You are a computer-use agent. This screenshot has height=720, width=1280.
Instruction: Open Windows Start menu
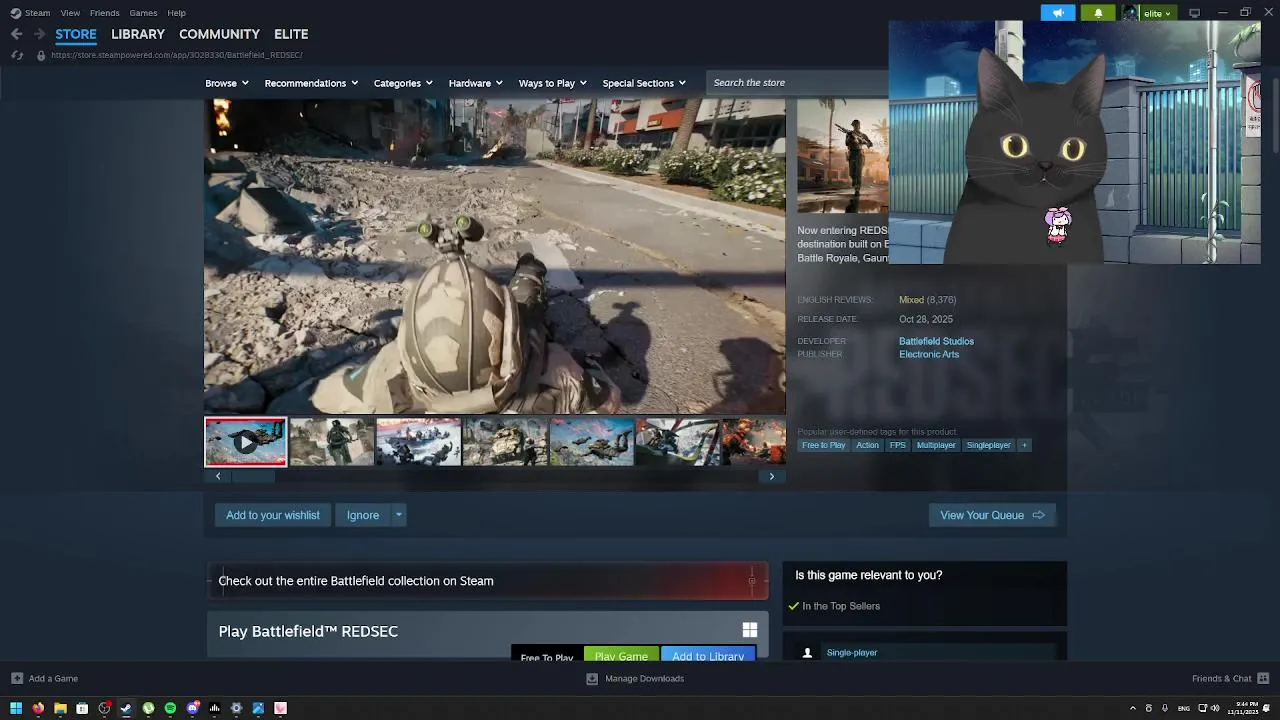(16, 708)
